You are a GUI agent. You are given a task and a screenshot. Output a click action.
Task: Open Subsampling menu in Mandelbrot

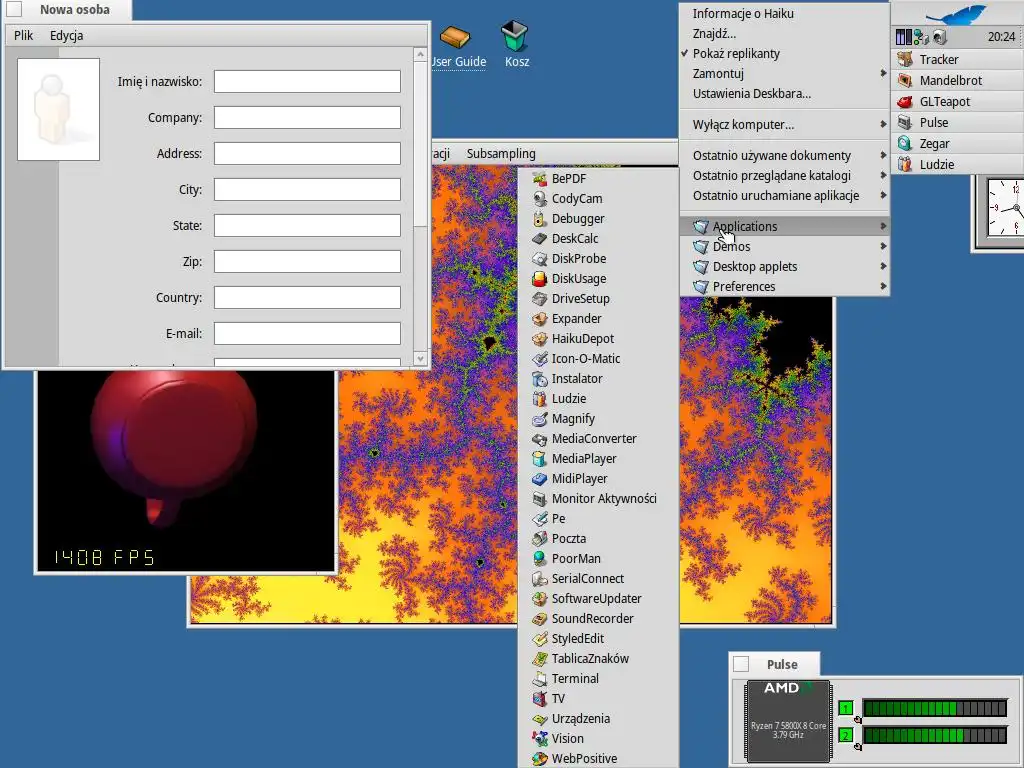point(501,153)
